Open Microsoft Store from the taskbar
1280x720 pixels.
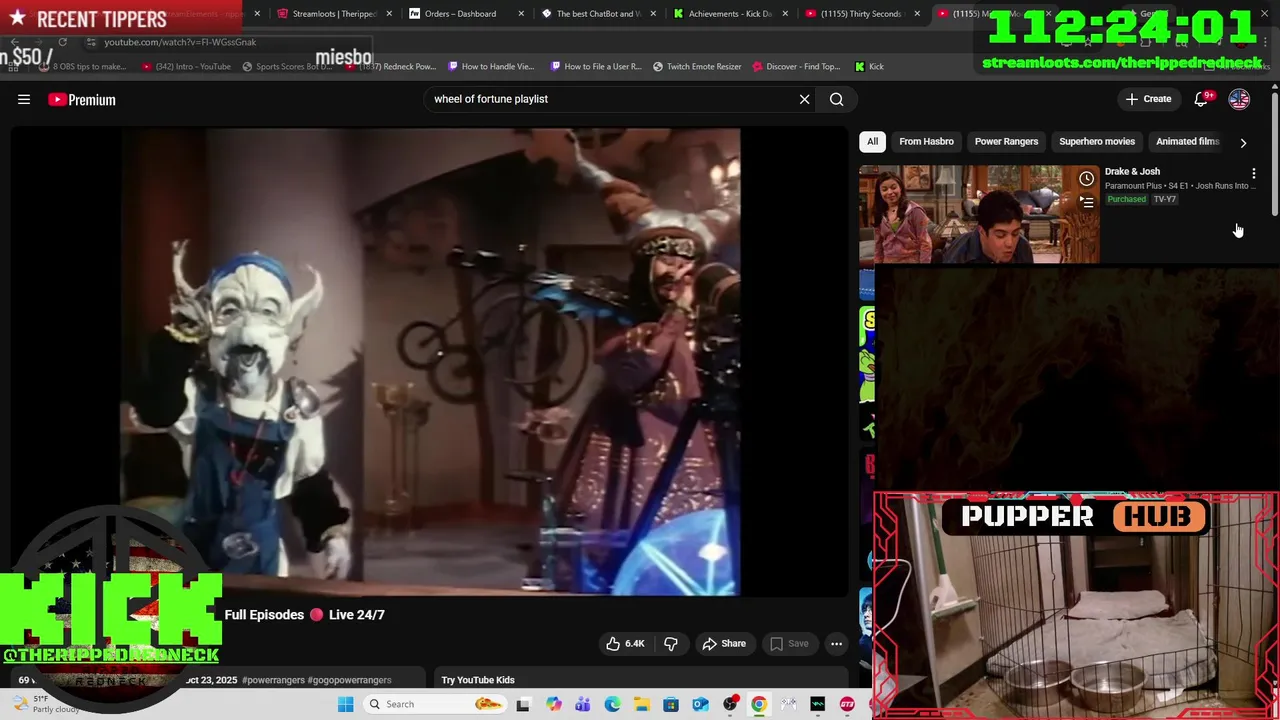671,704
